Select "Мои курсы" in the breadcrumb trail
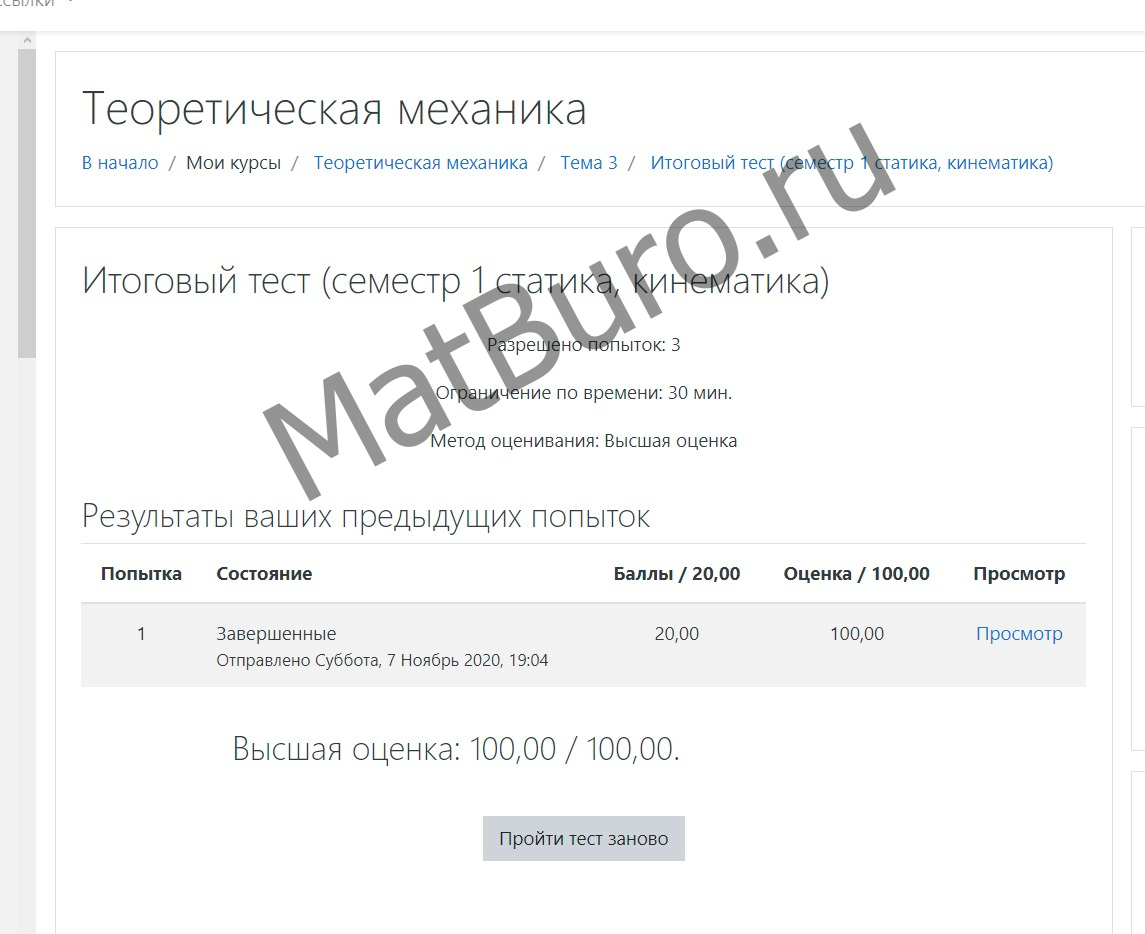 233,163
